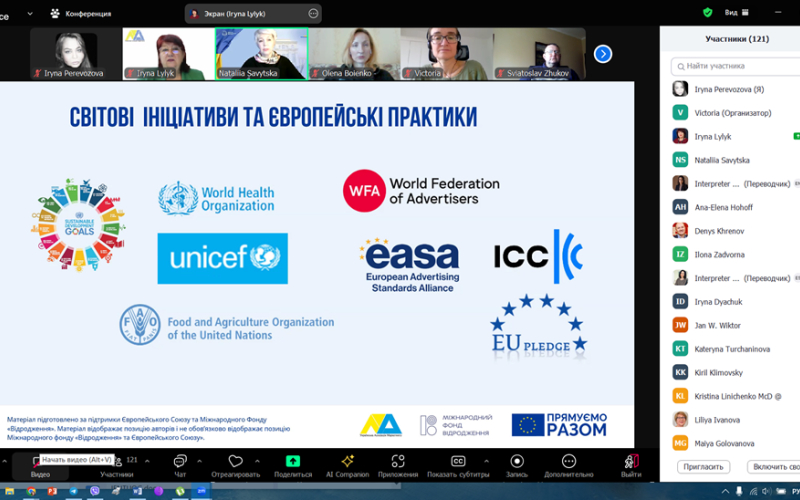Screen dimensions: 800x500
Task: Select Iryna Lylyk in participants list
Action: click(x=733, y=136)
